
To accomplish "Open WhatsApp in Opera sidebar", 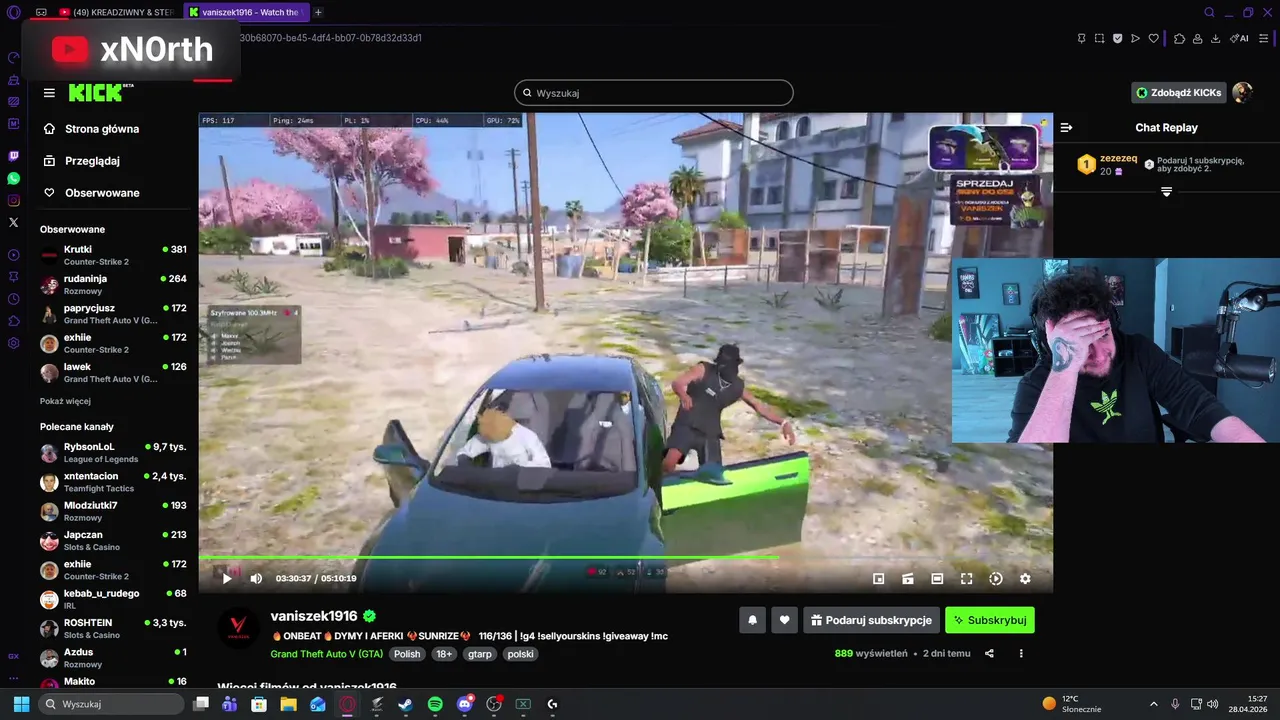I will pos(13,178).
